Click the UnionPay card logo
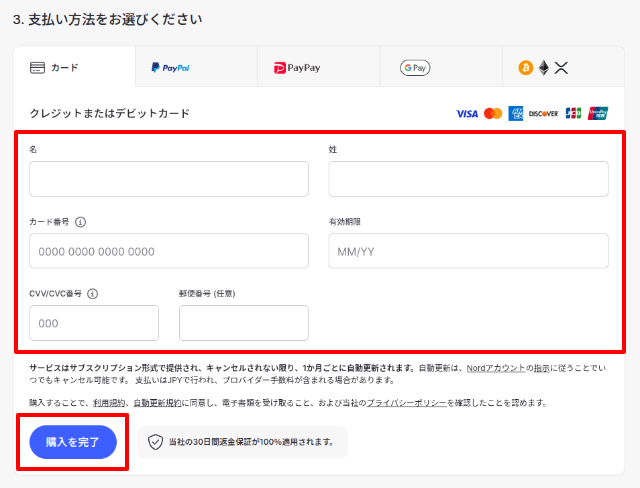 [x=598, y=114]
